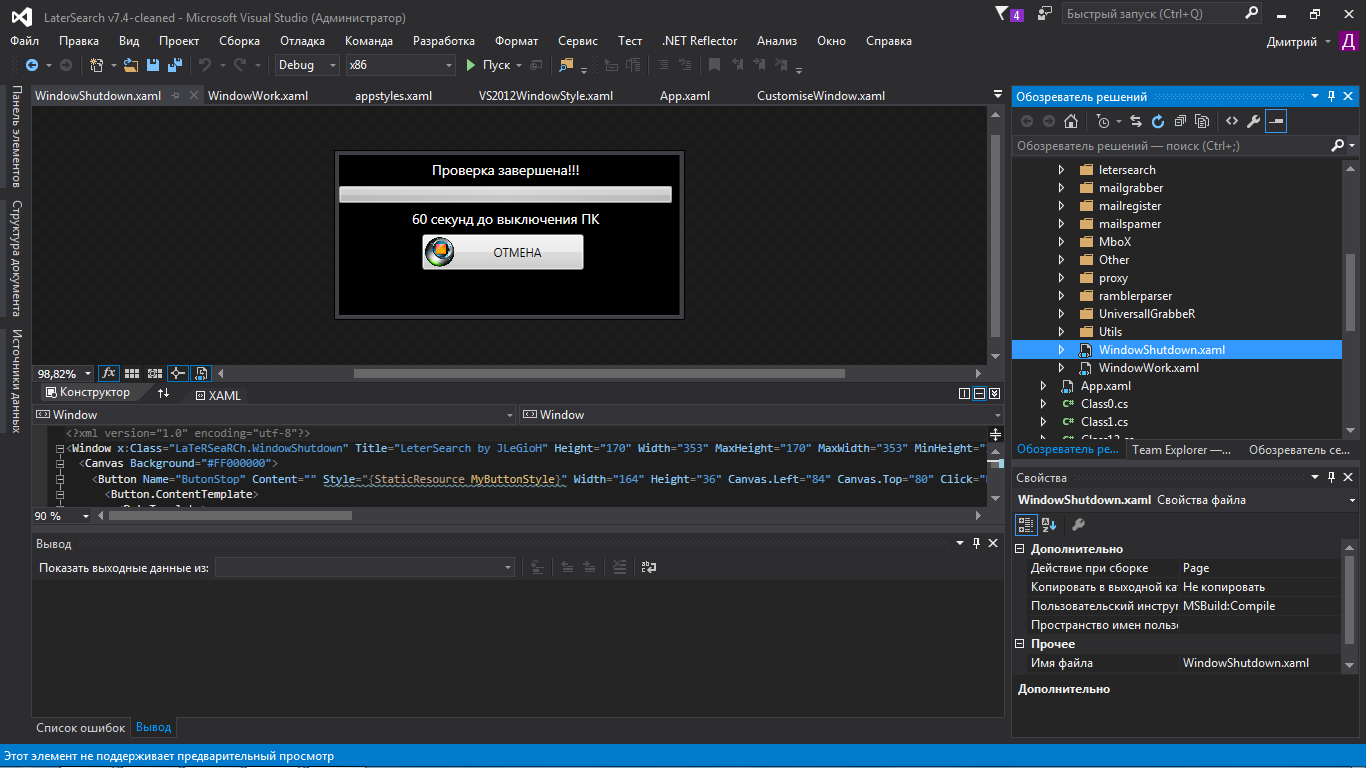Toggle the designer grid display
The image size is (1366, 768).
[x=132, y=373]
